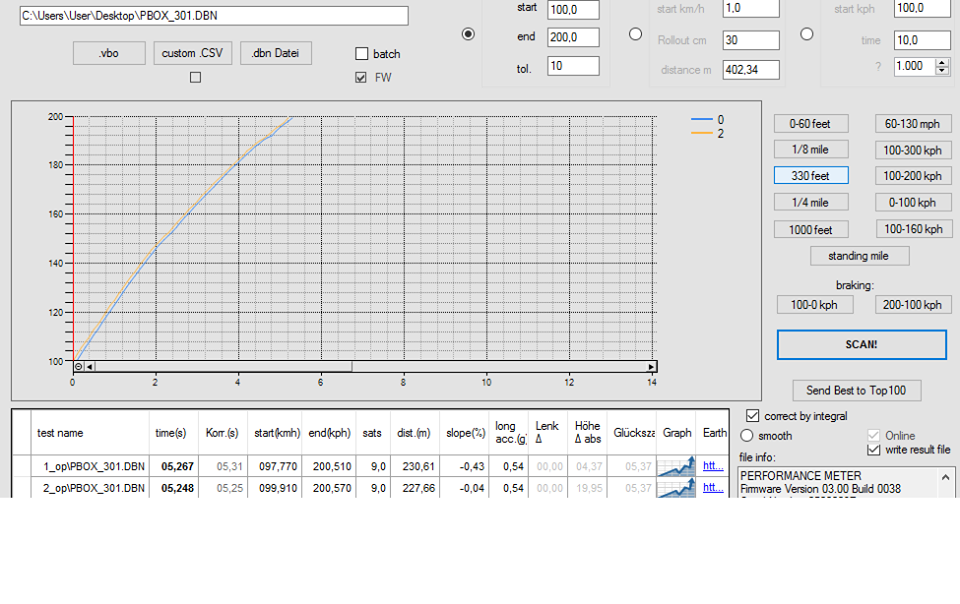
Task: Click the file path input field
Action: (214, 16)
